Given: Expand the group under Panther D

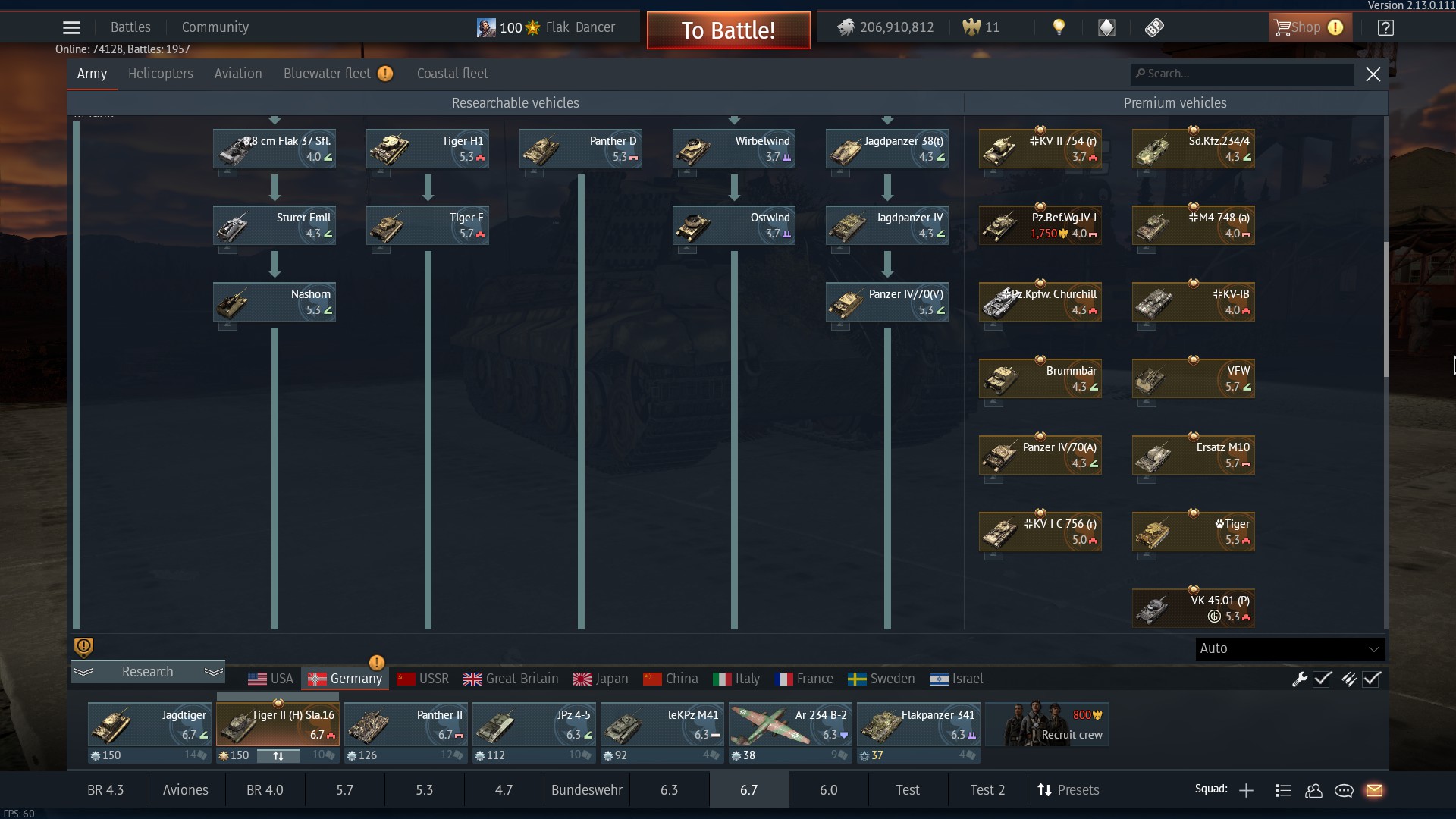Looking at the screenshot, I should [534, 173].
